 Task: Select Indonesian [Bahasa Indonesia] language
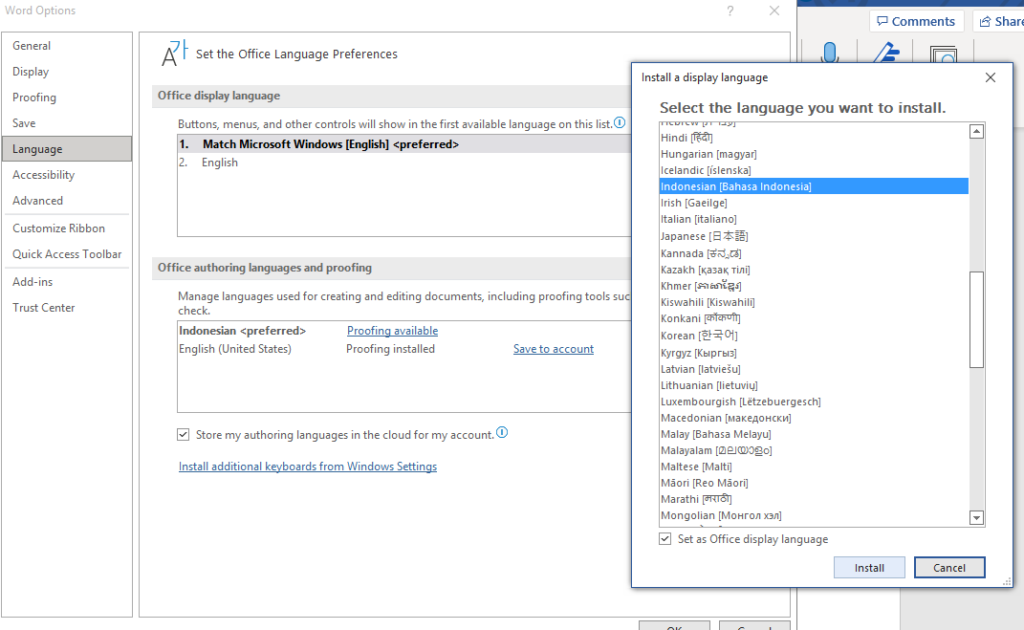point(814,187)
